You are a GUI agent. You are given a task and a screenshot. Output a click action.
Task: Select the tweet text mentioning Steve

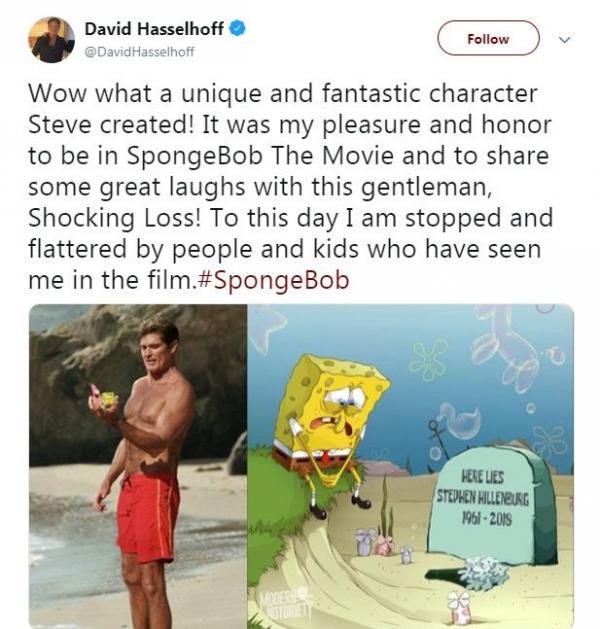point(290,187)
